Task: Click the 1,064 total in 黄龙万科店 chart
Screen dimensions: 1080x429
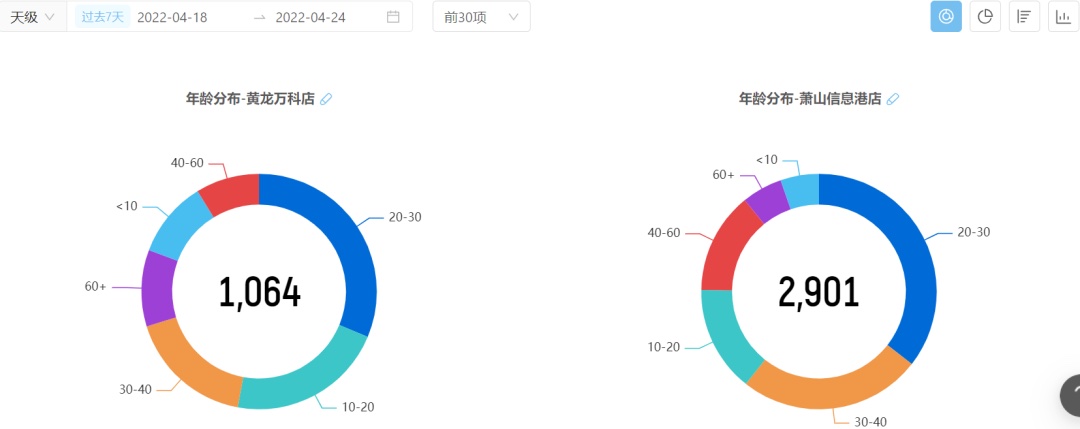Action: [260, 292]
